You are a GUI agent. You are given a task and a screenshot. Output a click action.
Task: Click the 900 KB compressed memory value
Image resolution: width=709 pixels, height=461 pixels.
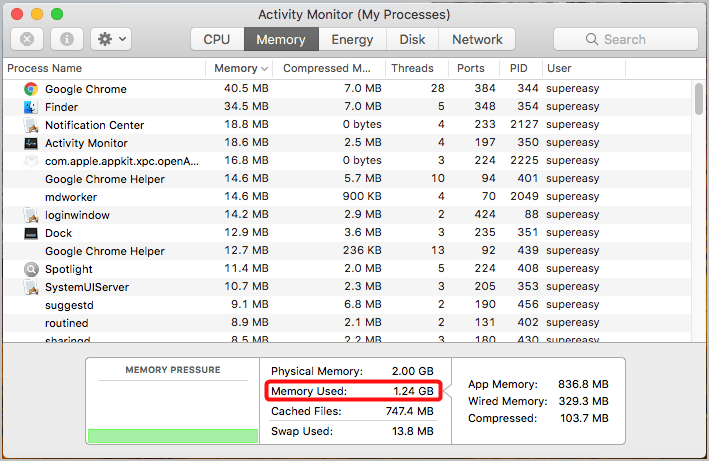[x=362, y=197]
